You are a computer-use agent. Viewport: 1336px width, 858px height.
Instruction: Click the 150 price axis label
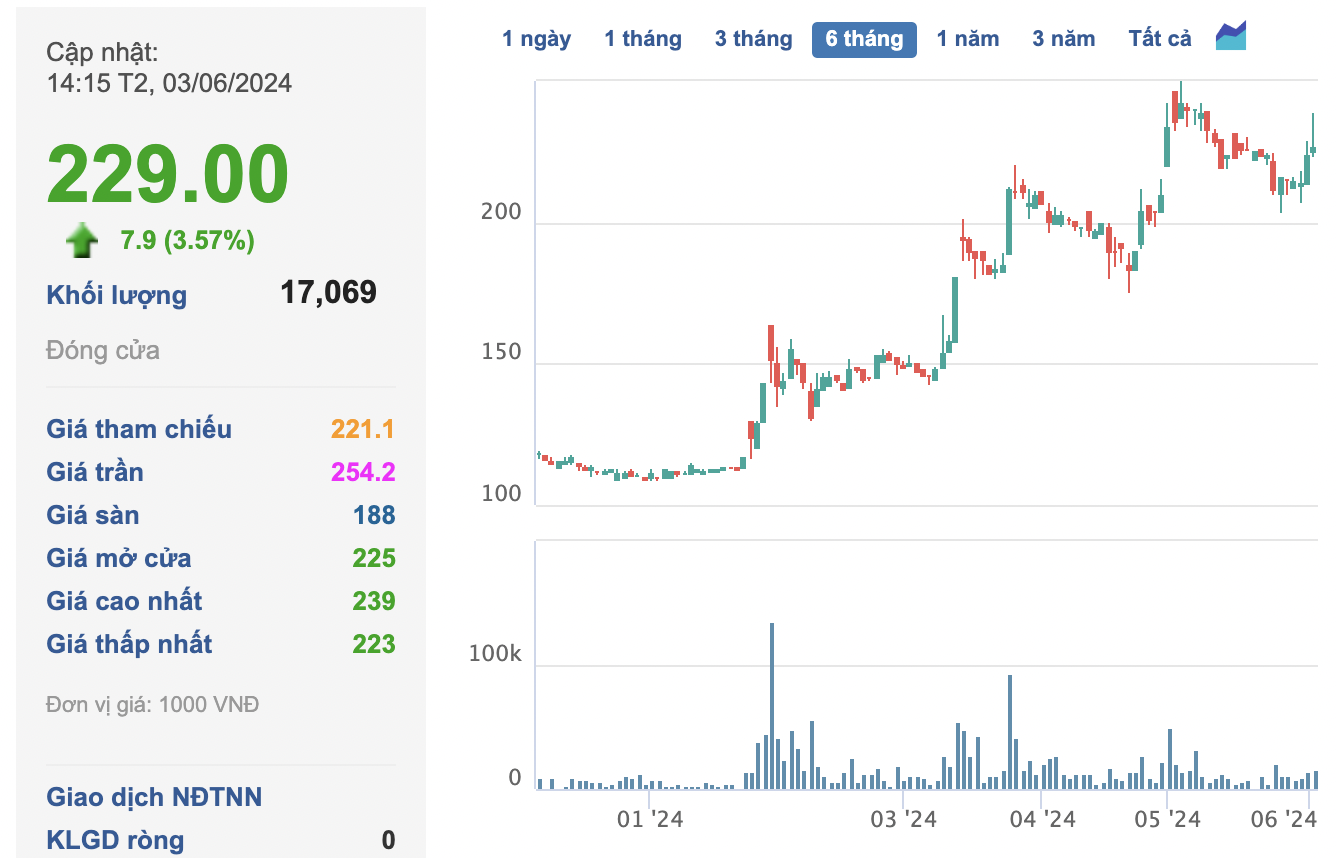501,351
